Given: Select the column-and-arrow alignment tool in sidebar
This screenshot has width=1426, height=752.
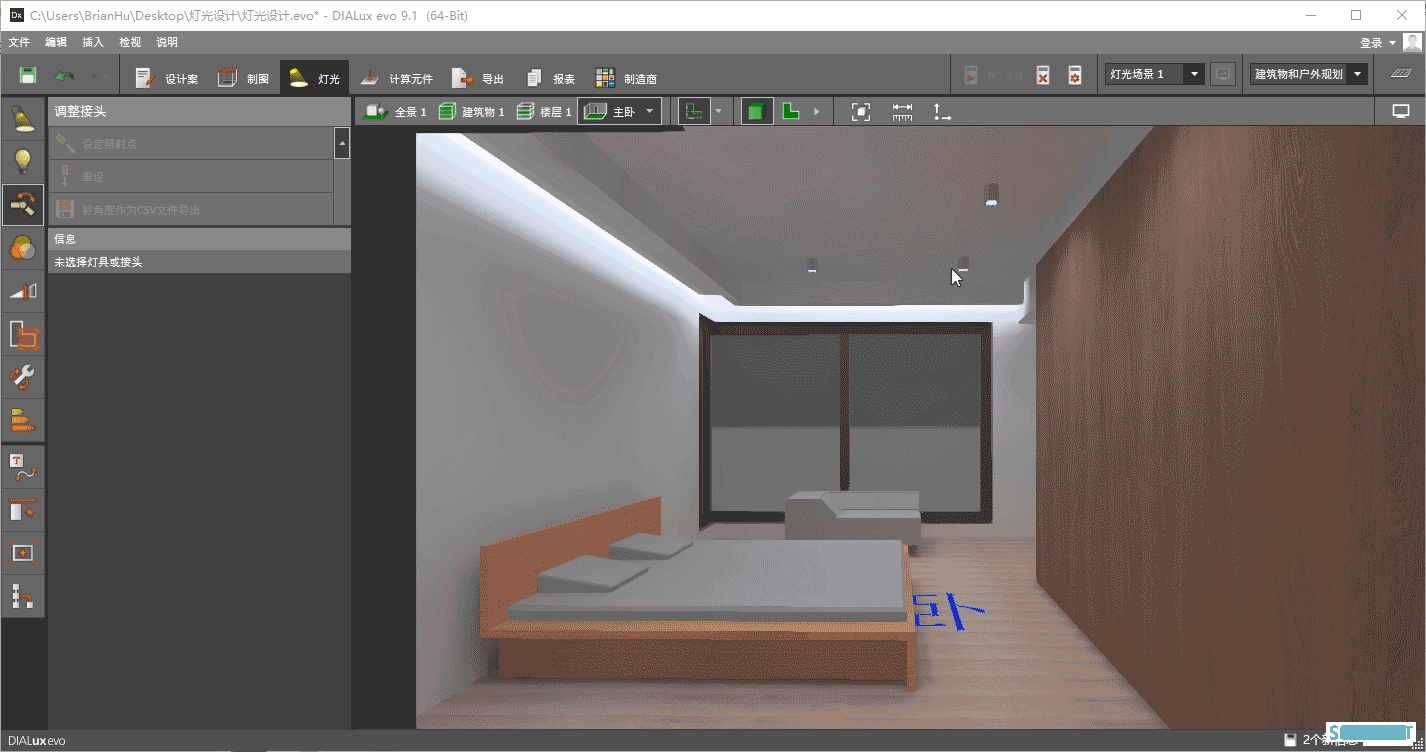Looking at the screenshot, I should tap(23, 510).
